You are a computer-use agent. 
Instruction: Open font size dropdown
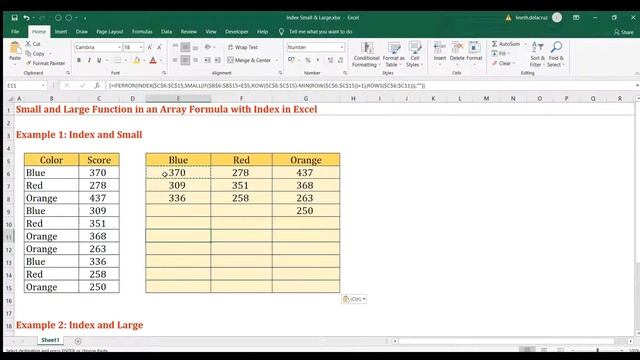pyautogui.click(x=141, y=47)
